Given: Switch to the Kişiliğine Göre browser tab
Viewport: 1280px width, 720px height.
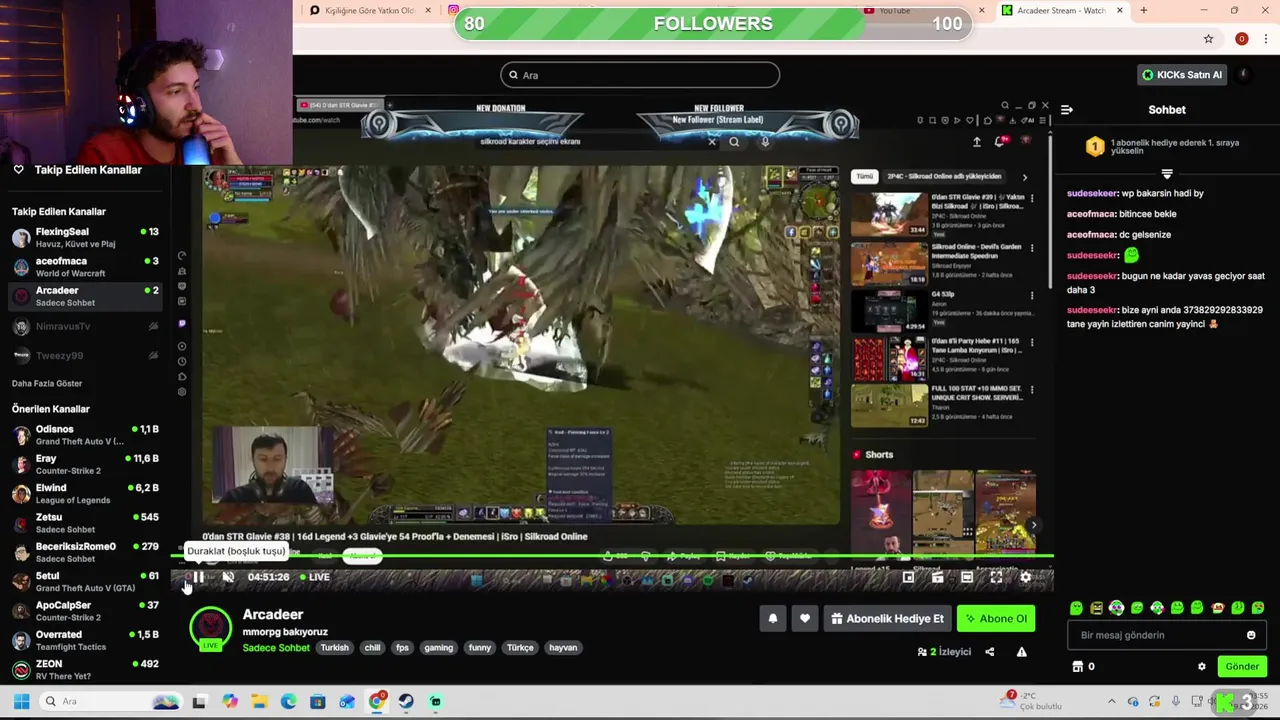Looking at the screenshot, I should coord(369,11).
